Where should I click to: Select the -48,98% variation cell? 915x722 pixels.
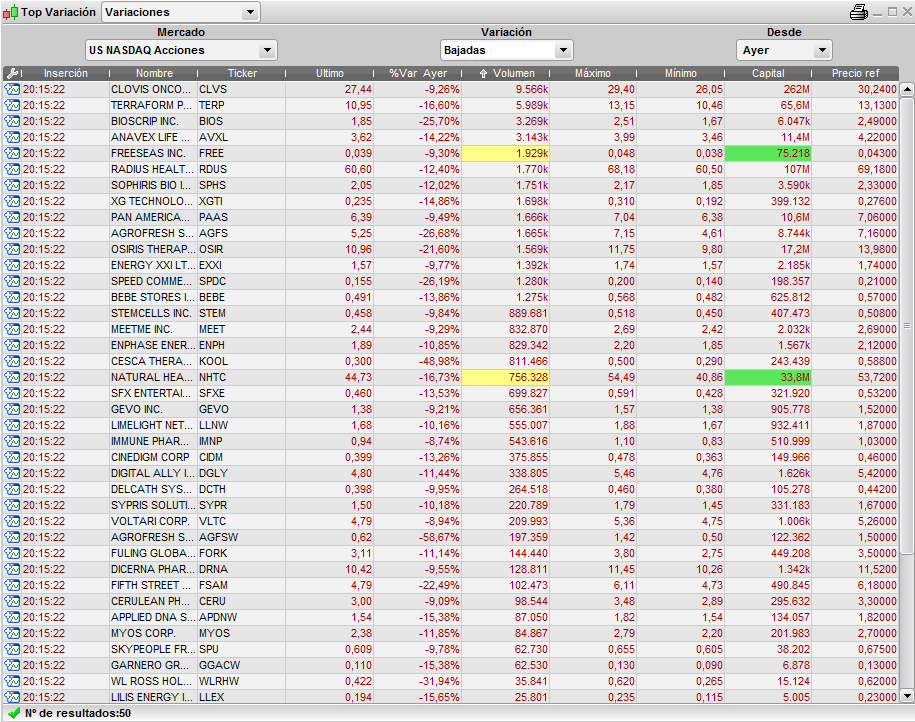417,361
